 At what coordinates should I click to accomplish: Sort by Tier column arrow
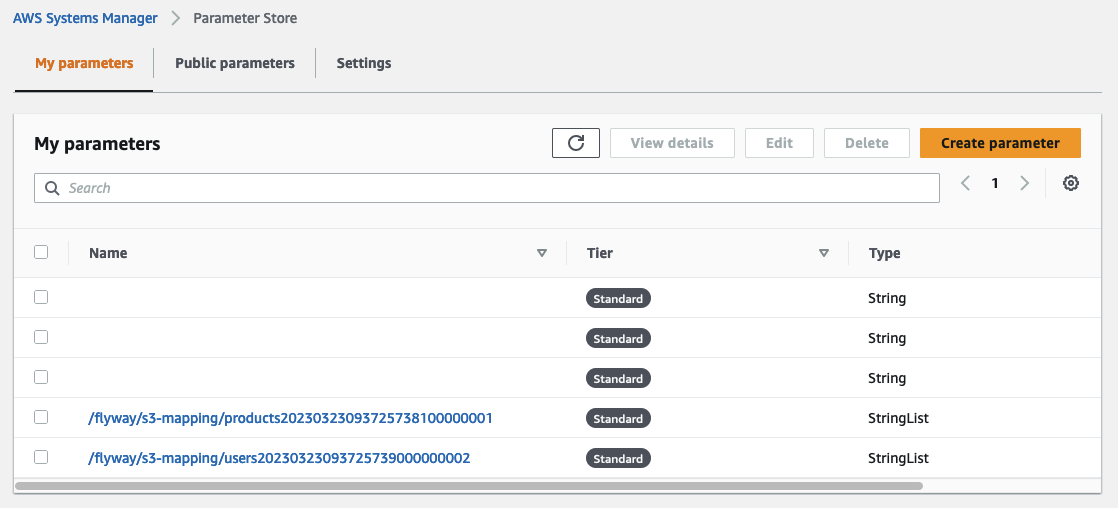(x=824, y=253)
